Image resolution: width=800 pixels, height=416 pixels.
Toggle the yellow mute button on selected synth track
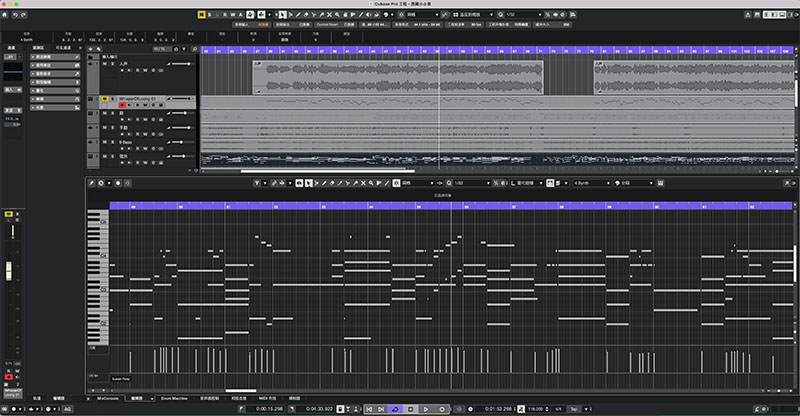click(x=105, y=99)
